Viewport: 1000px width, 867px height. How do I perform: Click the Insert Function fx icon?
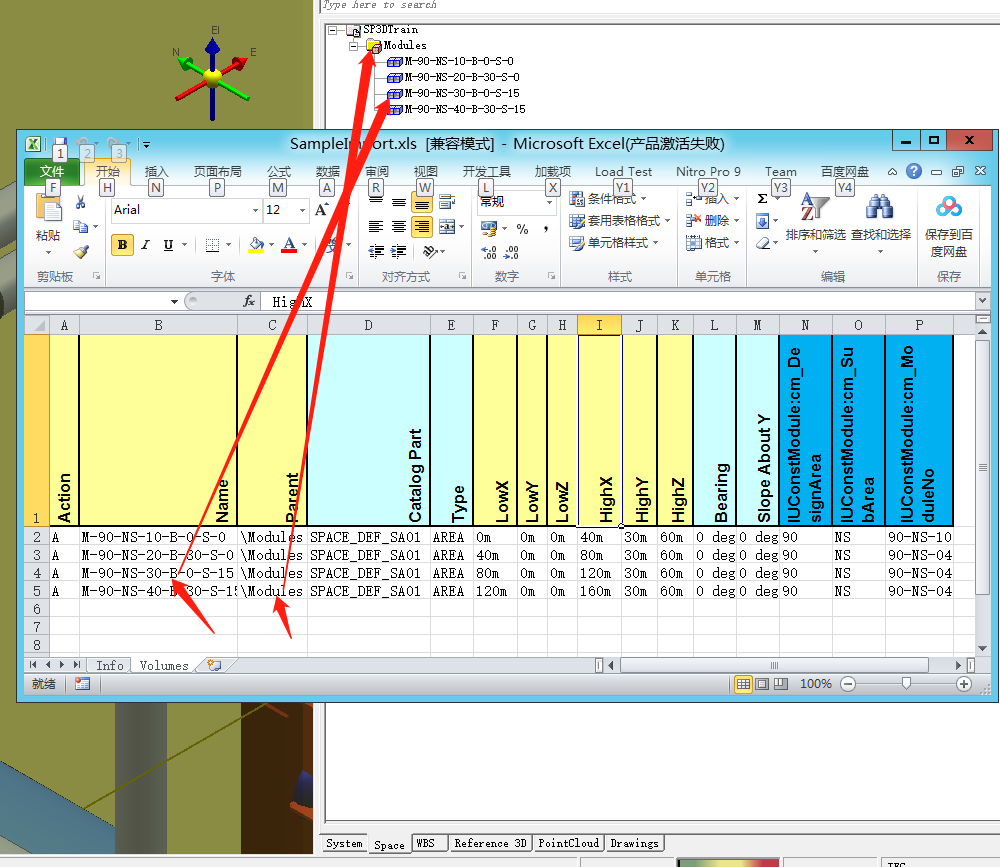tap(249, 301)
